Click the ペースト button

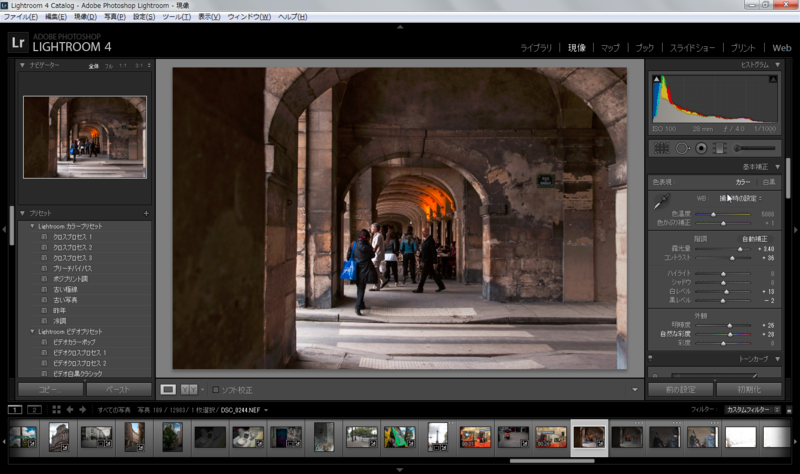pyautogui.click(x=119, y=390)
